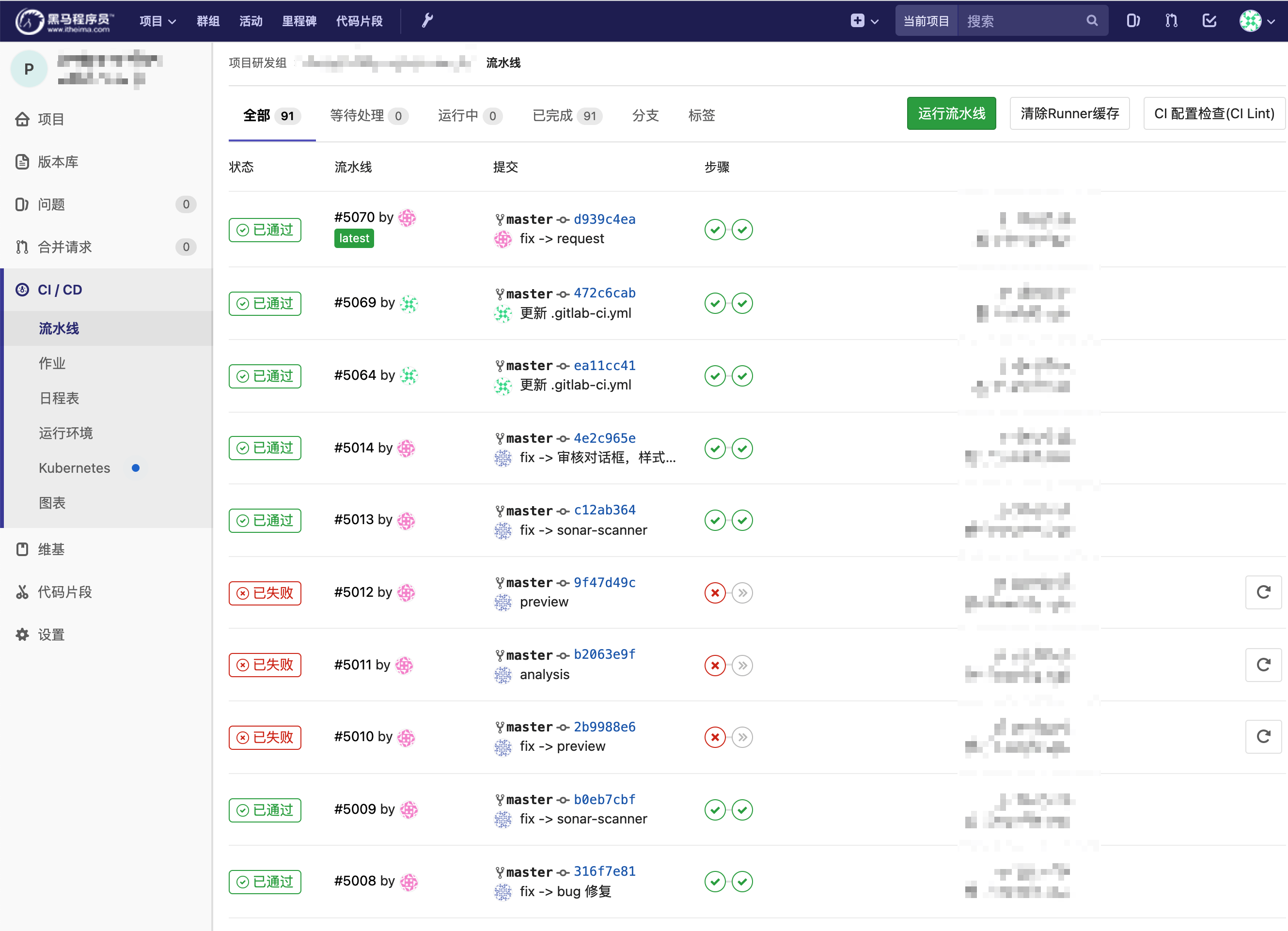Switch to the 分支 tab

click(645, 115)
